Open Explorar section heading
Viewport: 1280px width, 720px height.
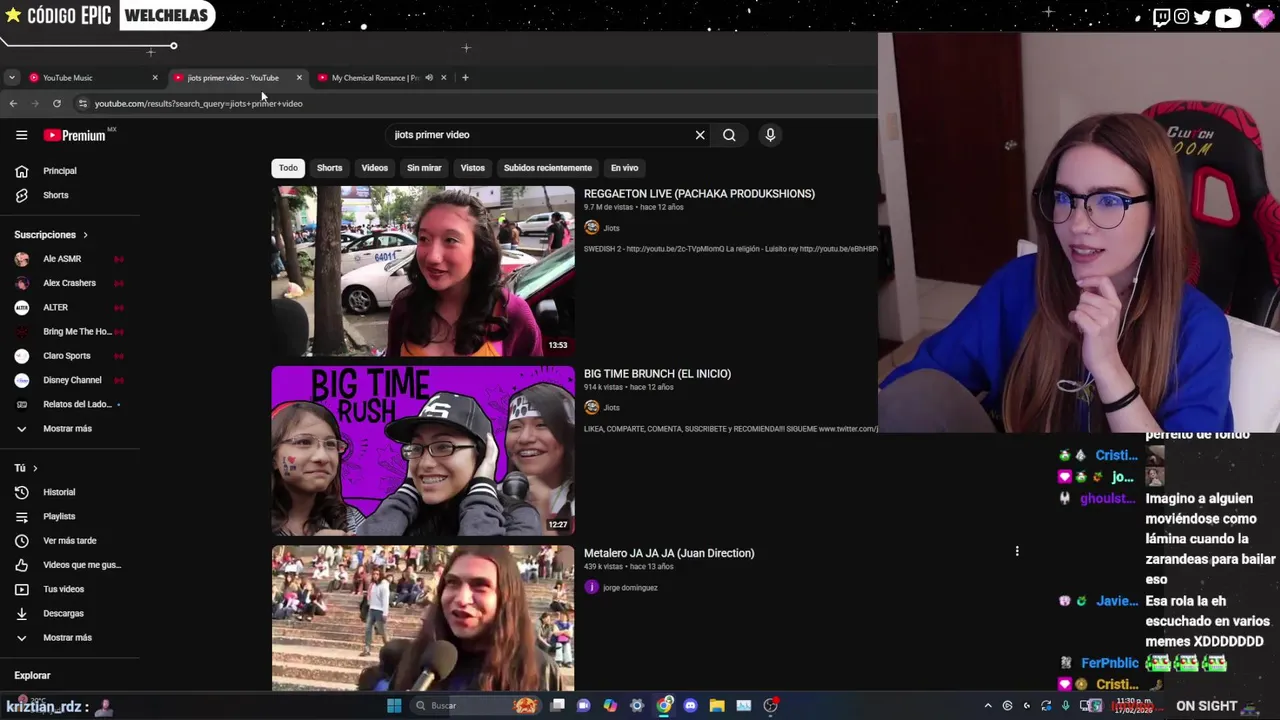(x=32, y=676)
